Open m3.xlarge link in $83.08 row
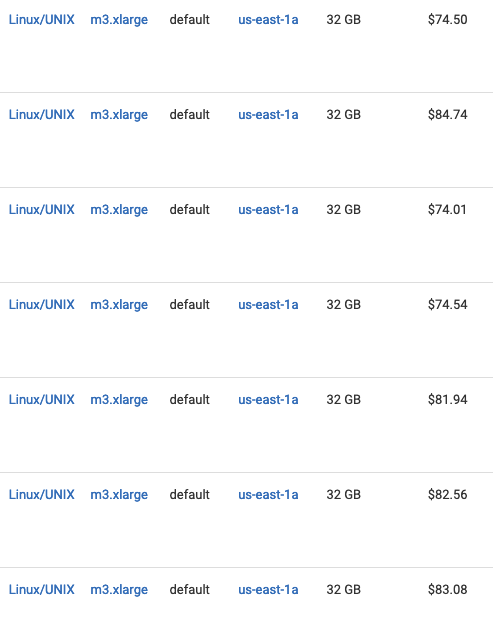 [x=119, y=590]
